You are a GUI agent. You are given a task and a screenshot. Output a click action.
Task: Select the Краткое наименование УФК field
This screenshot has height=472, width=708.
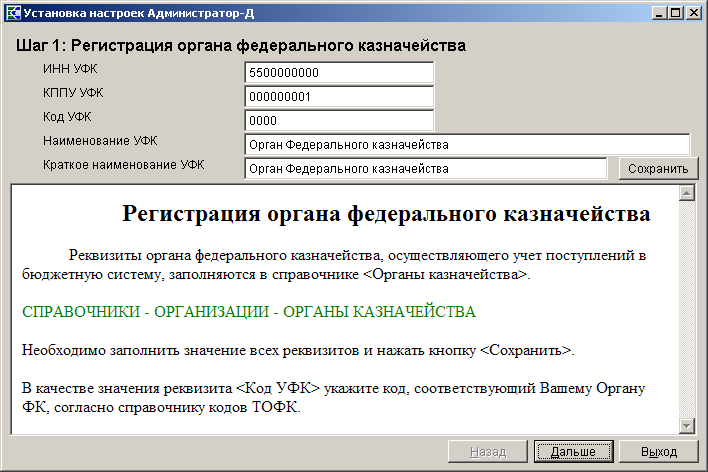[426, 168]
